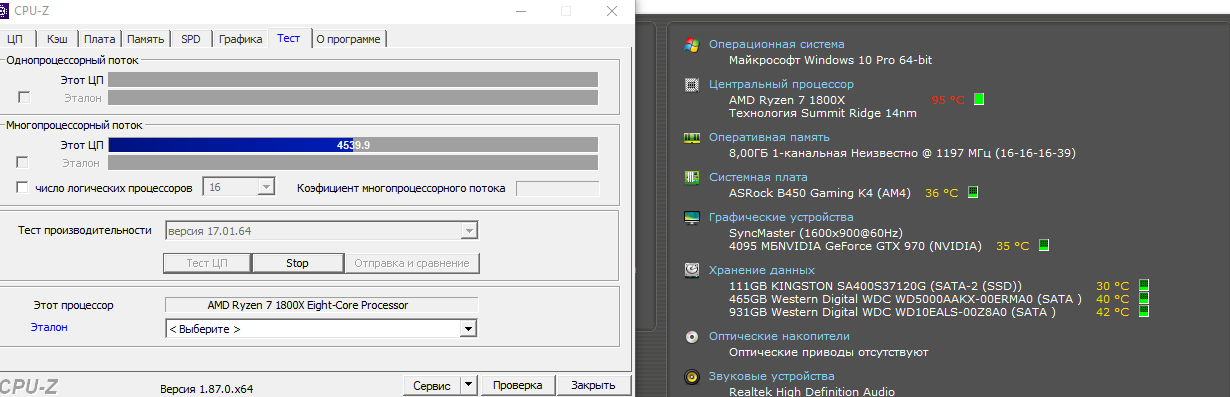Click the WD5000AAKX temperature indicator at 40 °C
Image resolution: width=1230 pixels, height=397 pixels.
pyautogui.click(x=1144, y=298)
